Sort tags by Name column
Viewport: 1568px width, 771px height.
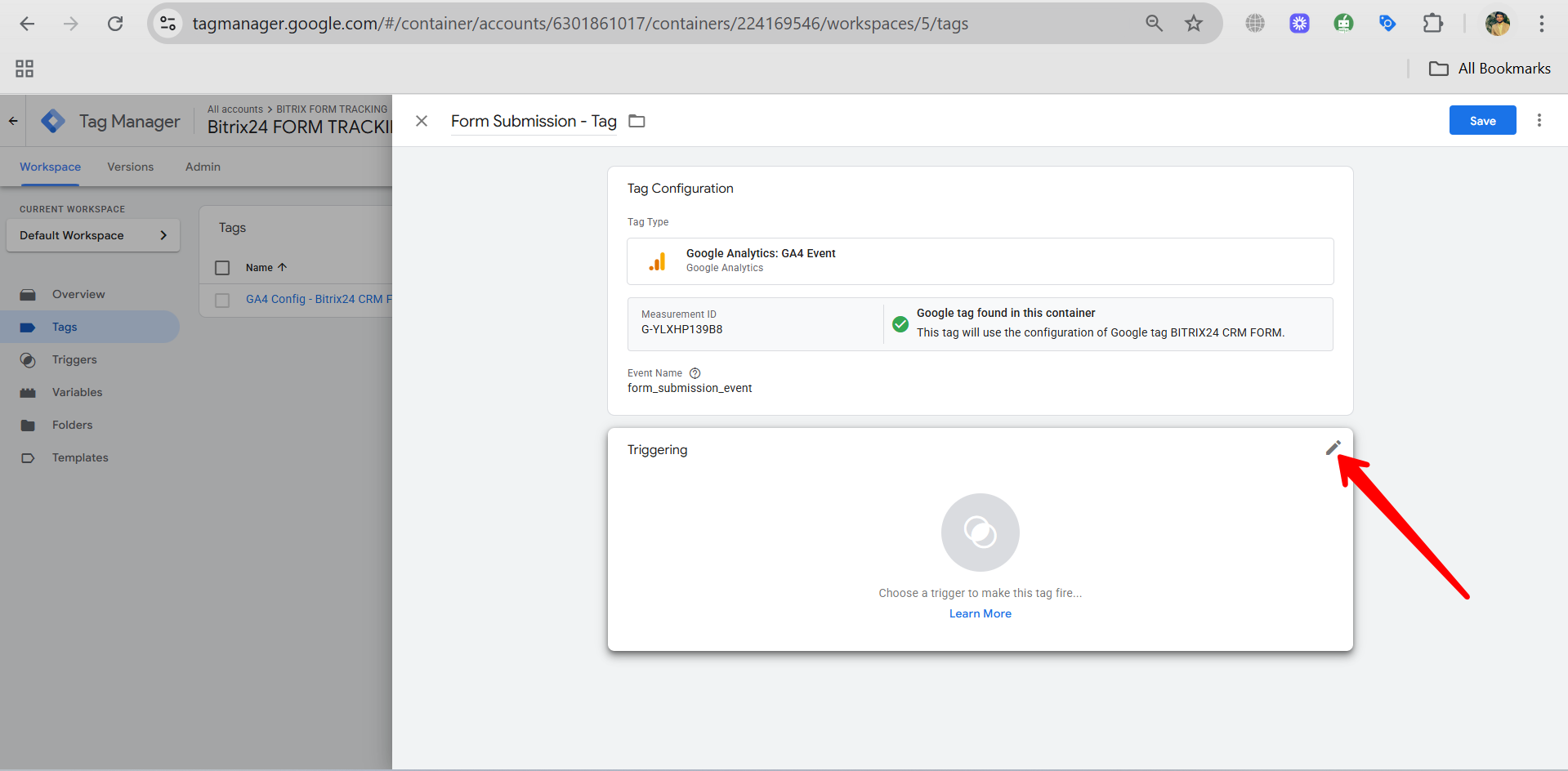[x=266, y=268]
